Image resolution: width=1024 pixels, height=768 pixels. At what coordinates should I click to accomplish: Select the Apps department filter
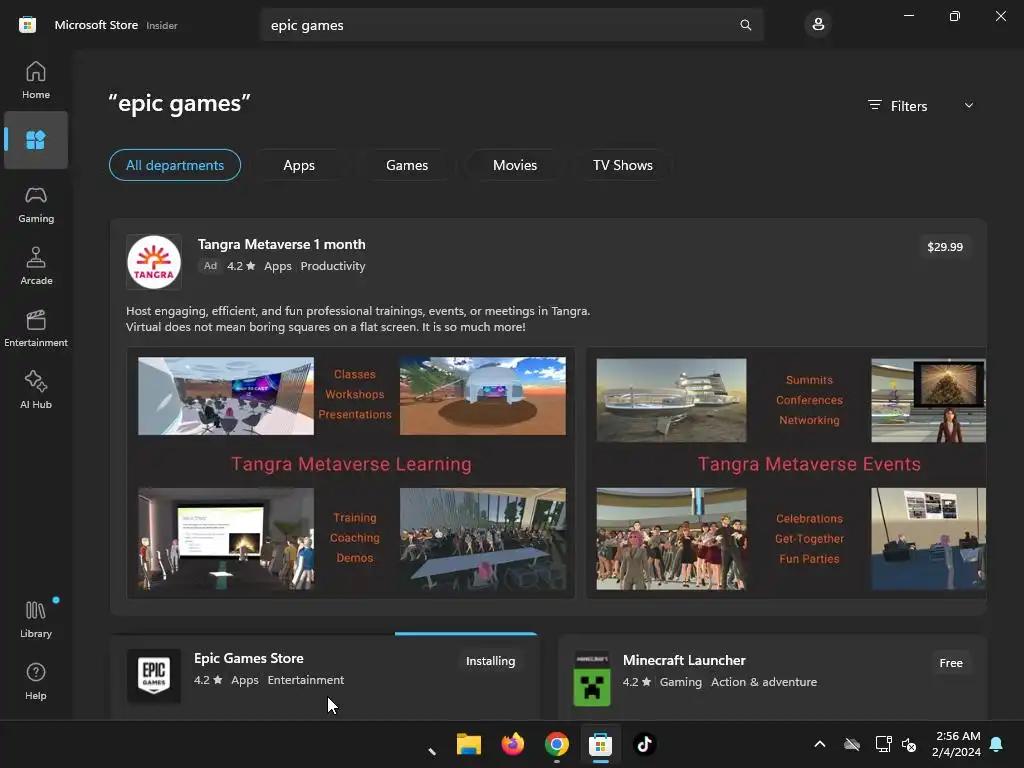[299, 165]
